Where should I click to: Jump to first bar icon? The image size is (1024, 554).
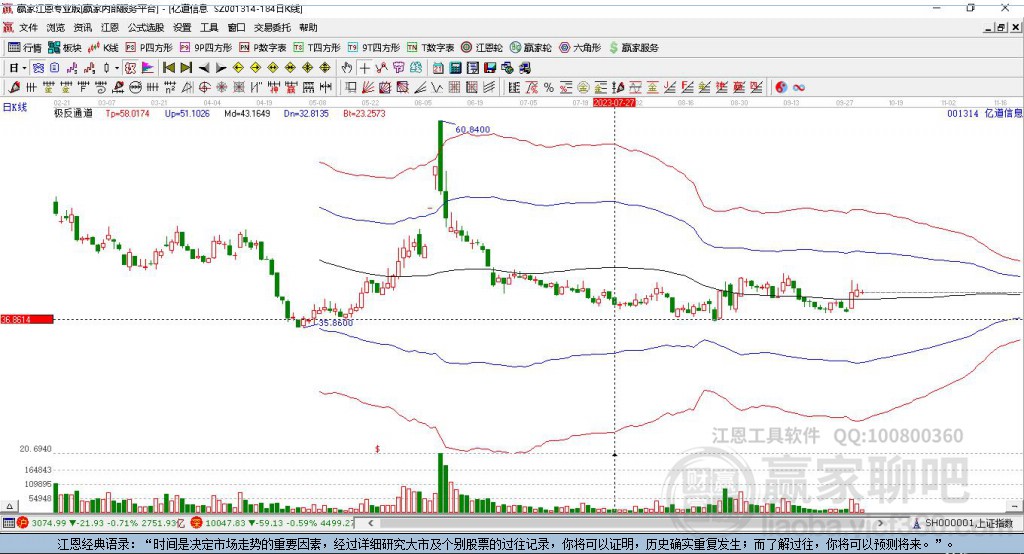pos(168,68)
